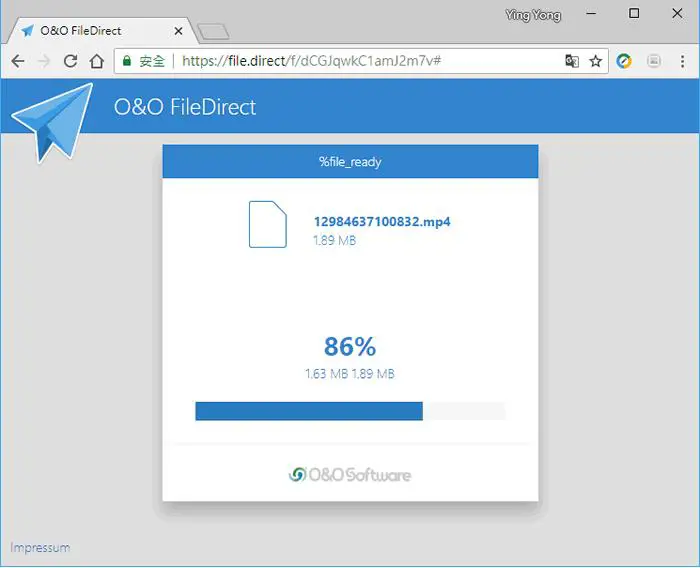Screen dimensions: 700x568
Task: Click the browser back arrow
Action: [18, 61]
